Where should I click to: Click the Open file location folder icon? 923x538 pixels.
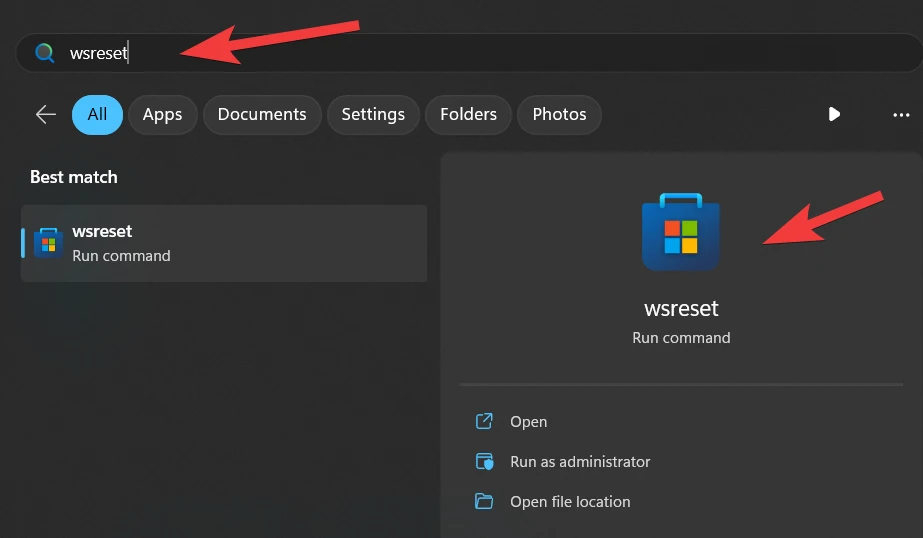click(x=484, y=502)
